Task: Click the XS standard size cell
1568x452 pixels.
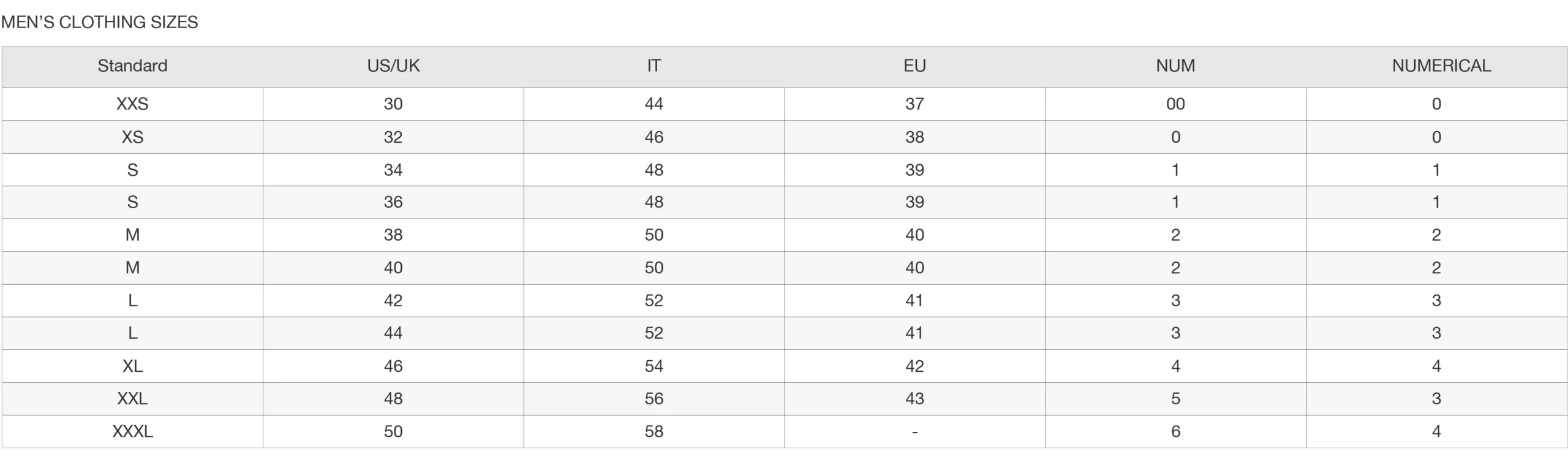Action: tap(132, 137)
